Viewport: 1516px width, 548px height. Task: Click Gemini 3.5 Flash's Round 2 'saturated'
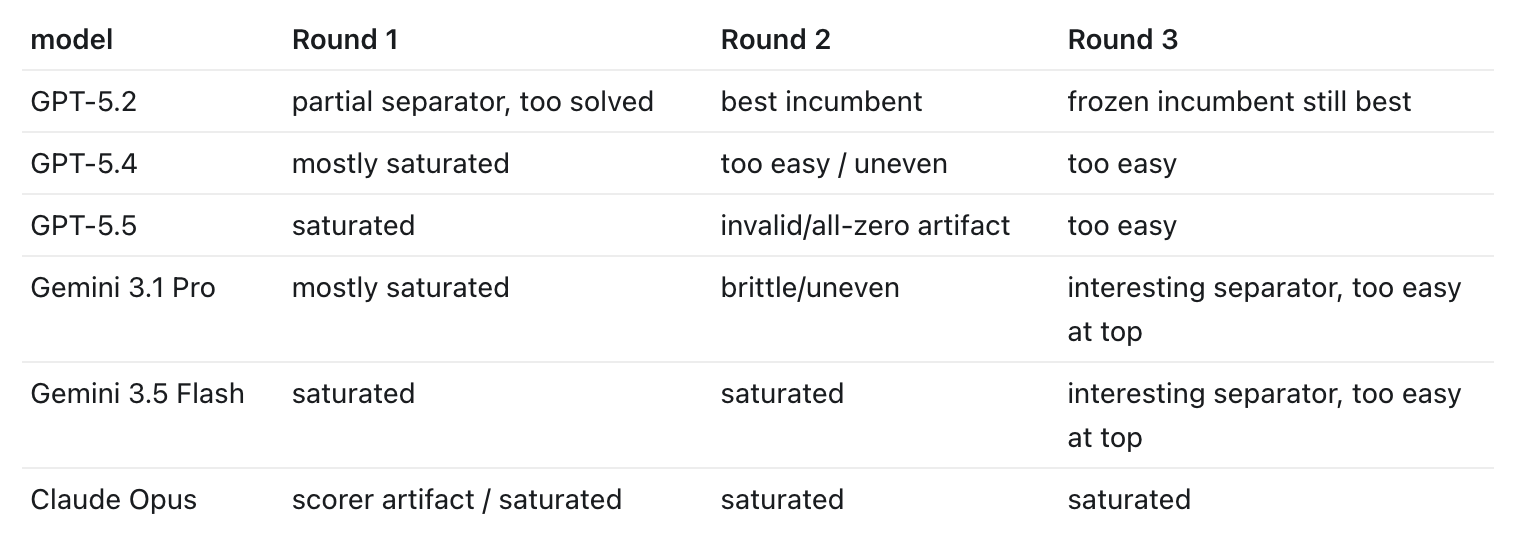click(x=782, y=394)
